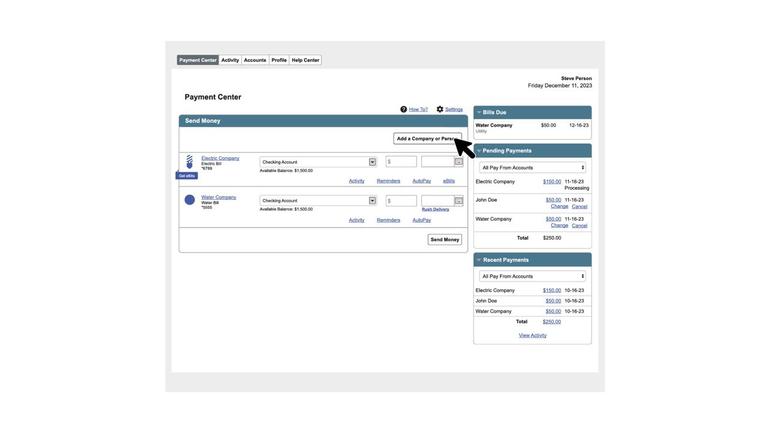Click the Payment Center page heading
Image resolution: width=768 pixels, height=432 pixels.
click(x=213, y=97)
